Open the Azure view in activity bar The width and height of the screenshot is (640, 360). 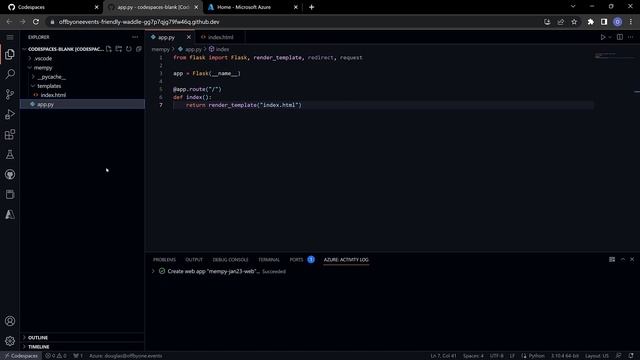10,214
